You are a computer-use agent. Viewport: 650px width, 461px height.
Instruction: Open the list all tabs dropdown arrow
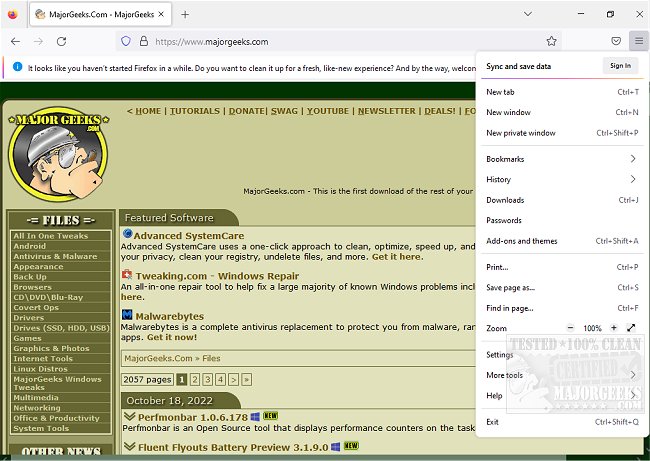[527, 14]
